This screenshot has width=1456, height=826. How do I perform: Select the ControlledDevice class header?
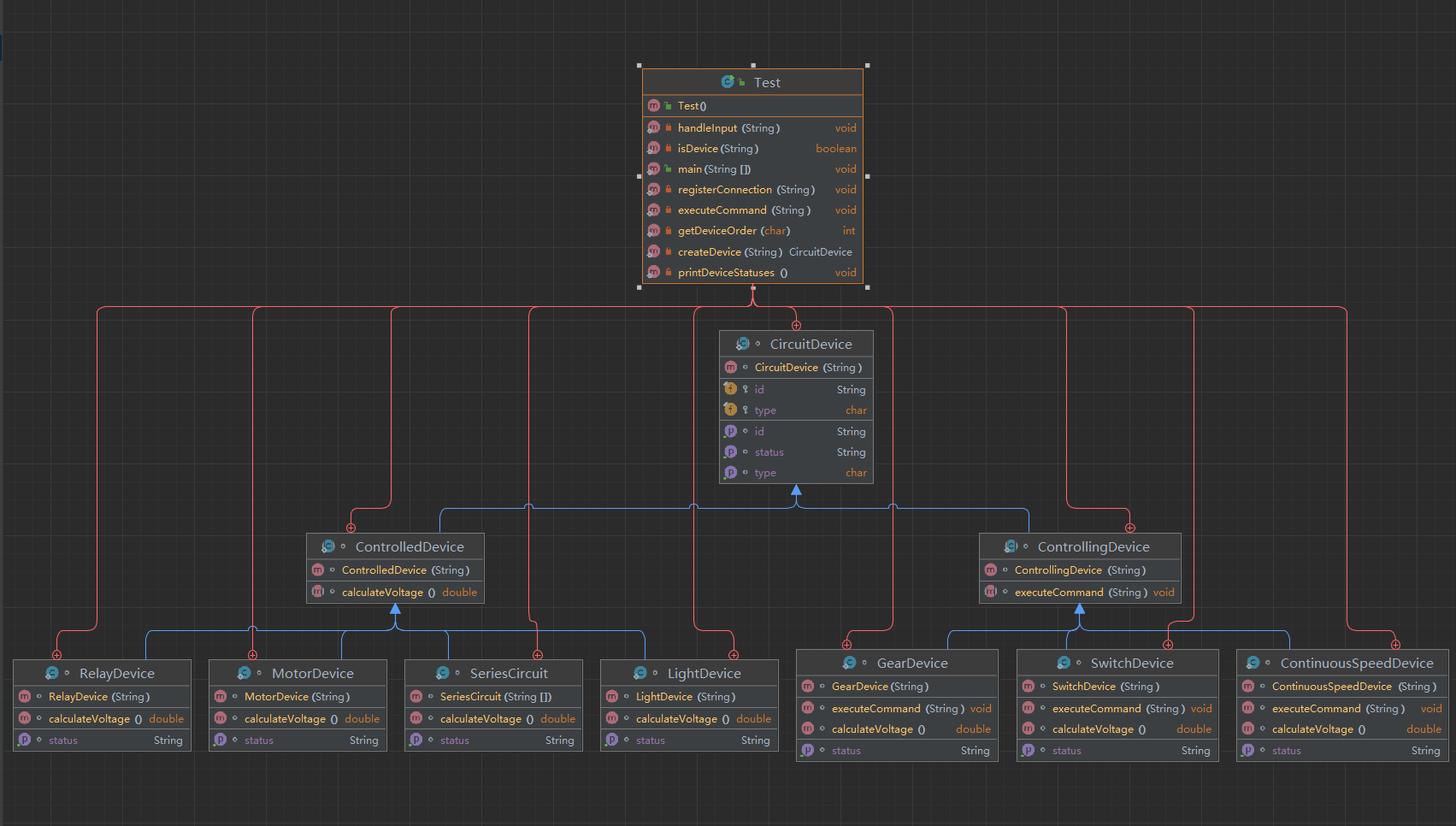[395, 546]
